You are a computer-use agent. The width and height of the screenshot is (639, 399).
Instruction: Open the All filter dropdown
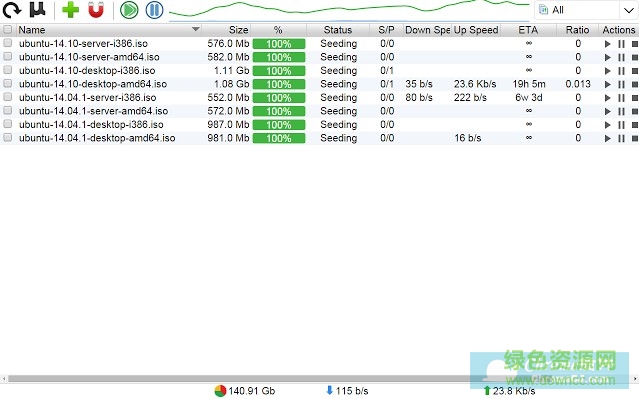[x=585, y=10]
